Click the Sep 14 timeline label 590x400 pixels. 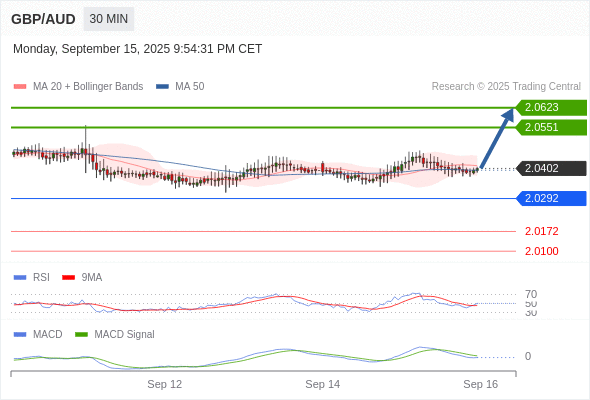point(322,384)
